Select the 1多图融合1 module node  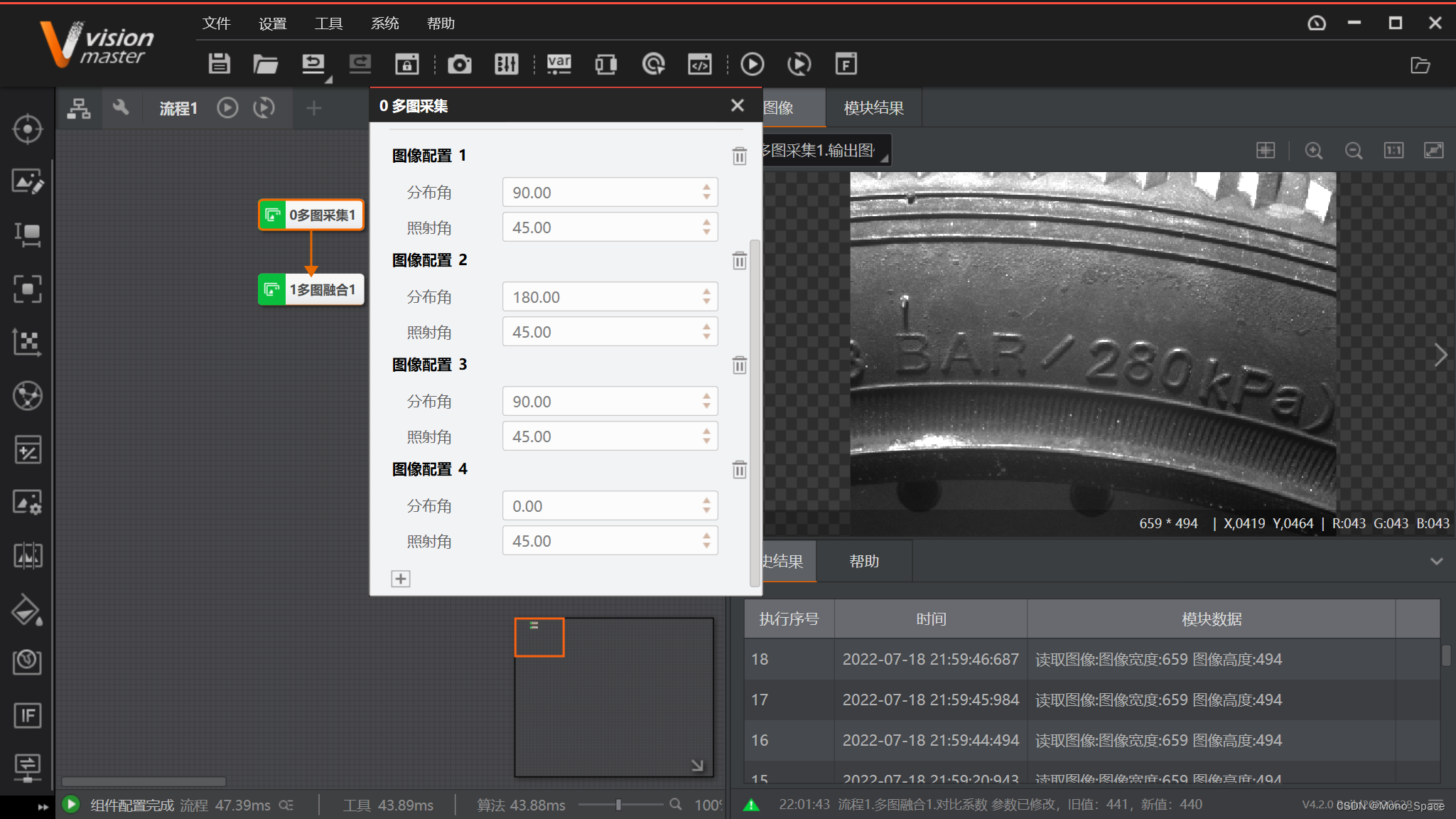(311, 289)
